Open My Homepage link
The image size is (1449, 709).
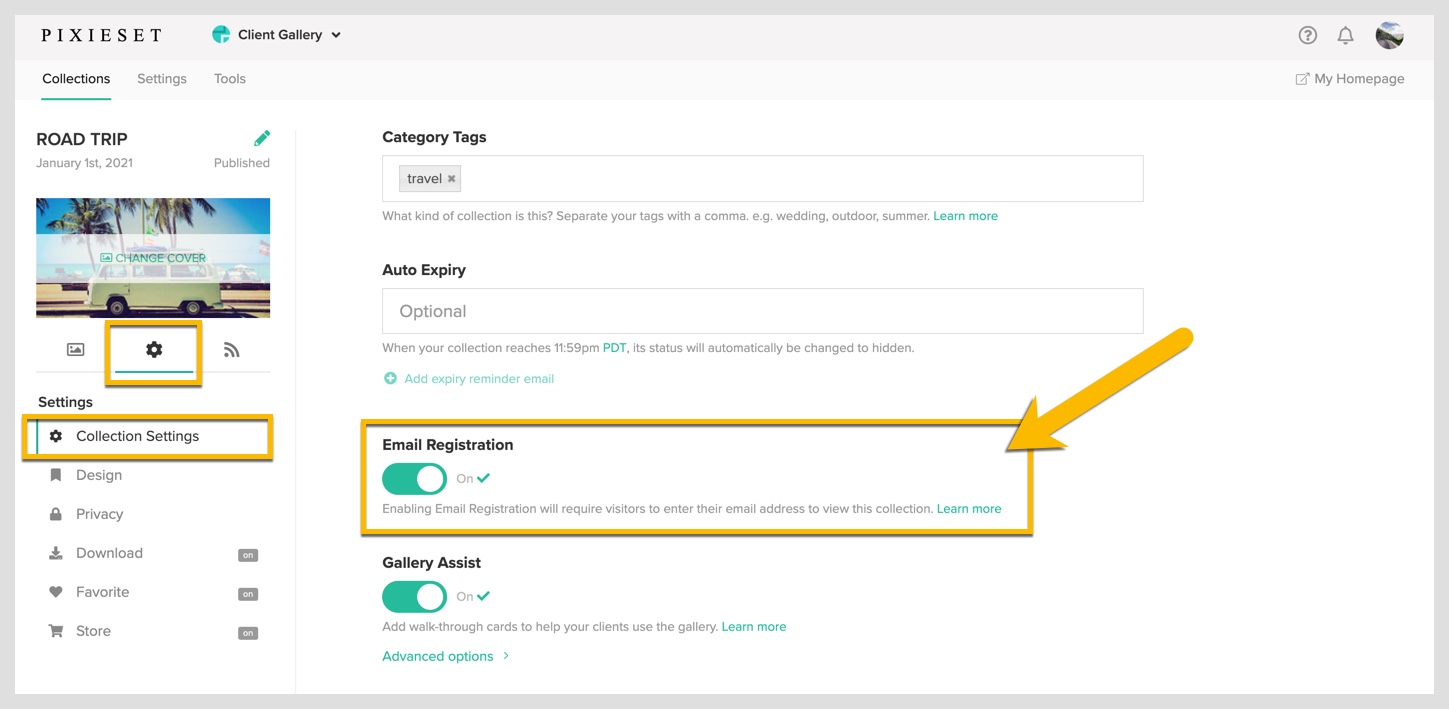[1350, 79]
